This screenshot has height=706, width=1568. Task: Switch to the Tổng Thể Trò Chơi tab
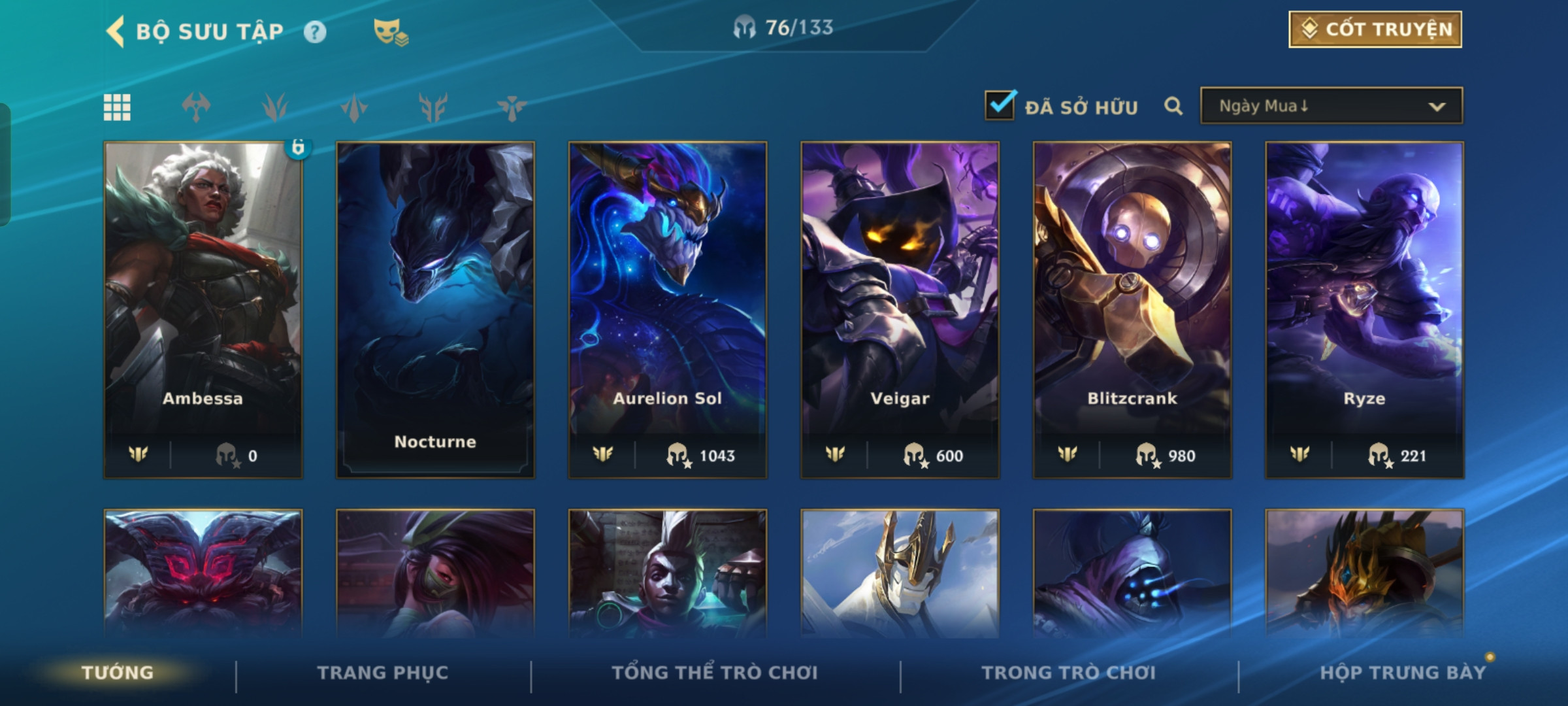click(715, 673)
